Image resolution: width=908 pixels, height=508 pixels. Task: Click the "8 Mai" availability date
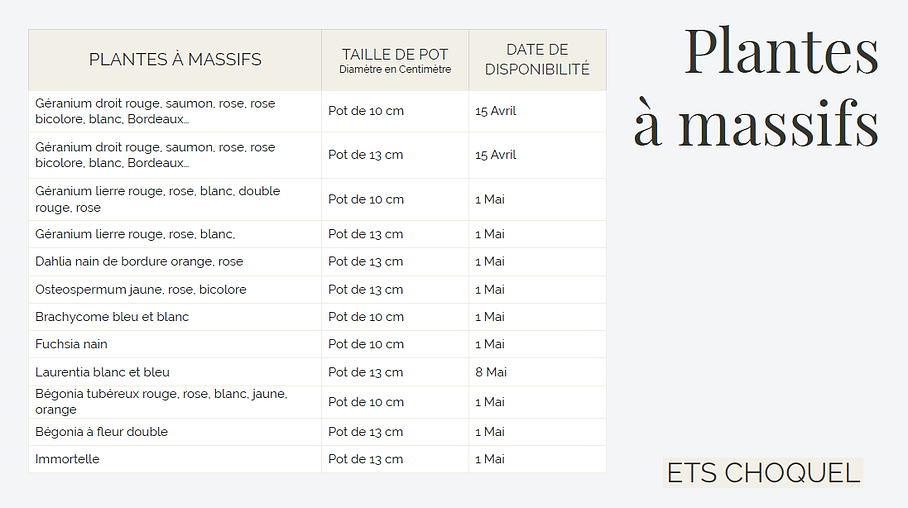click(491, 372)
